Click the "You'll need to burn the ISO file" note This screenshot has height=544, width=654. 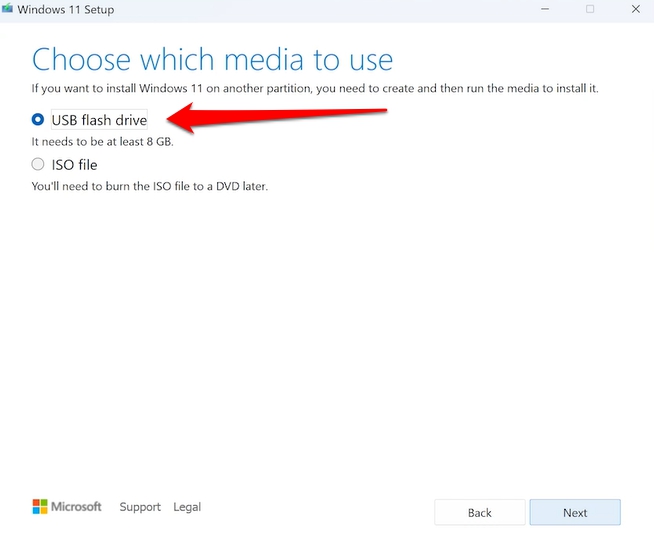(x=150, y=186)
